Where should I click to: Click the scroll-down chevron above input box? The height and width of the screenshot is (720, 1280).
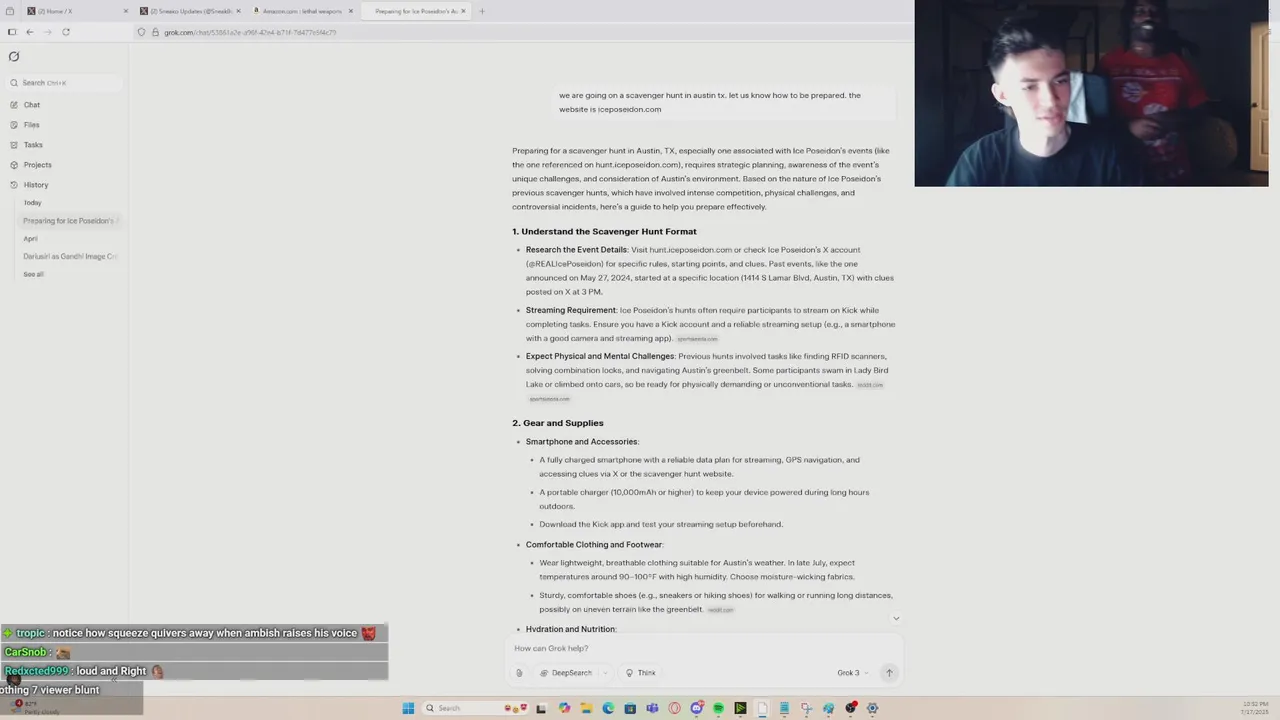896,618
